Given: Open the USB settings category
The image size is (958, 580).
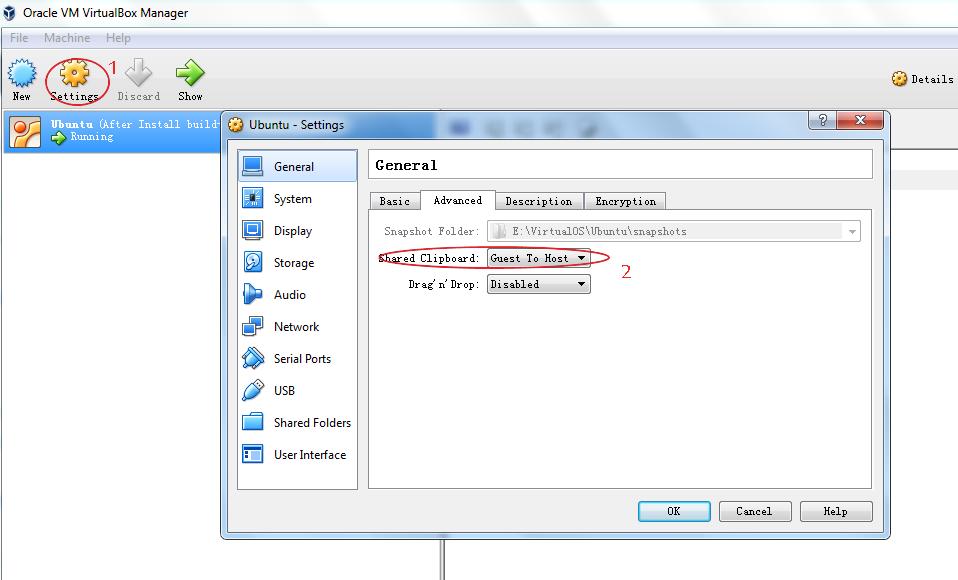Looking at the screenshot, I should 297,391.
